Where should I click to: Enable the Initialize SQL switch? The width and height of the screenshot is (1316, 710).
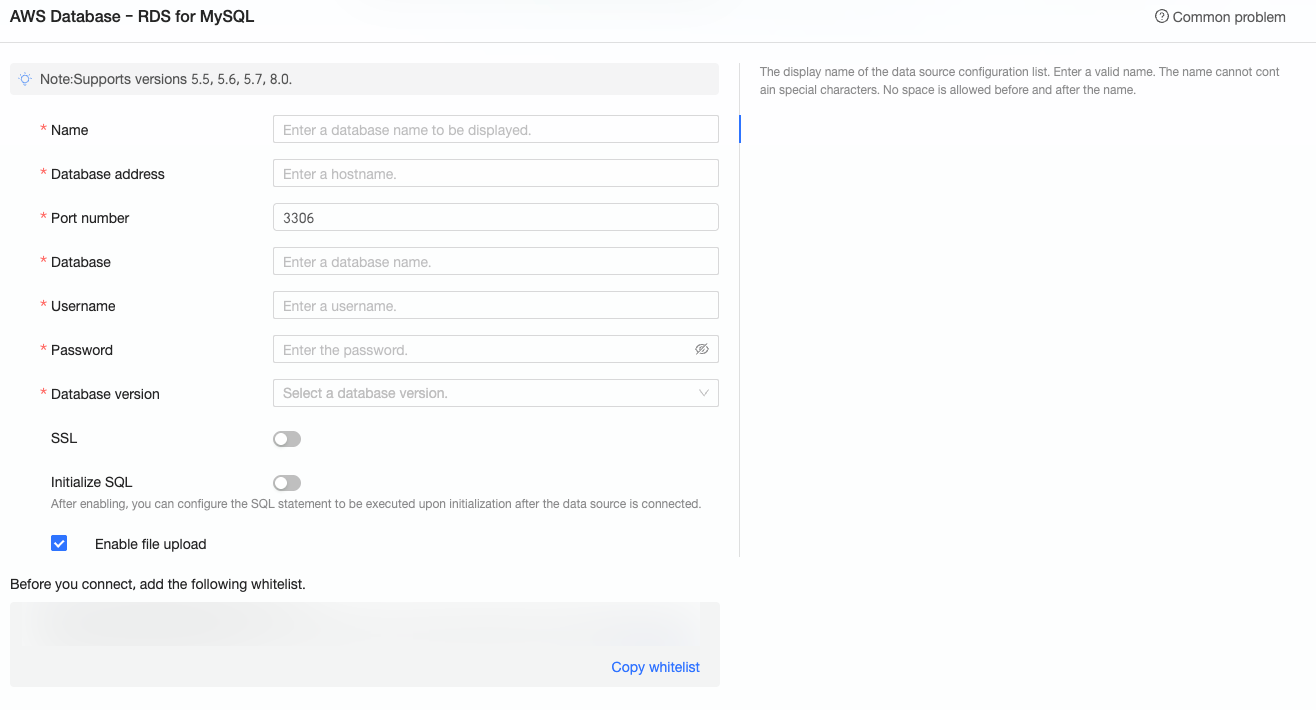287,483
